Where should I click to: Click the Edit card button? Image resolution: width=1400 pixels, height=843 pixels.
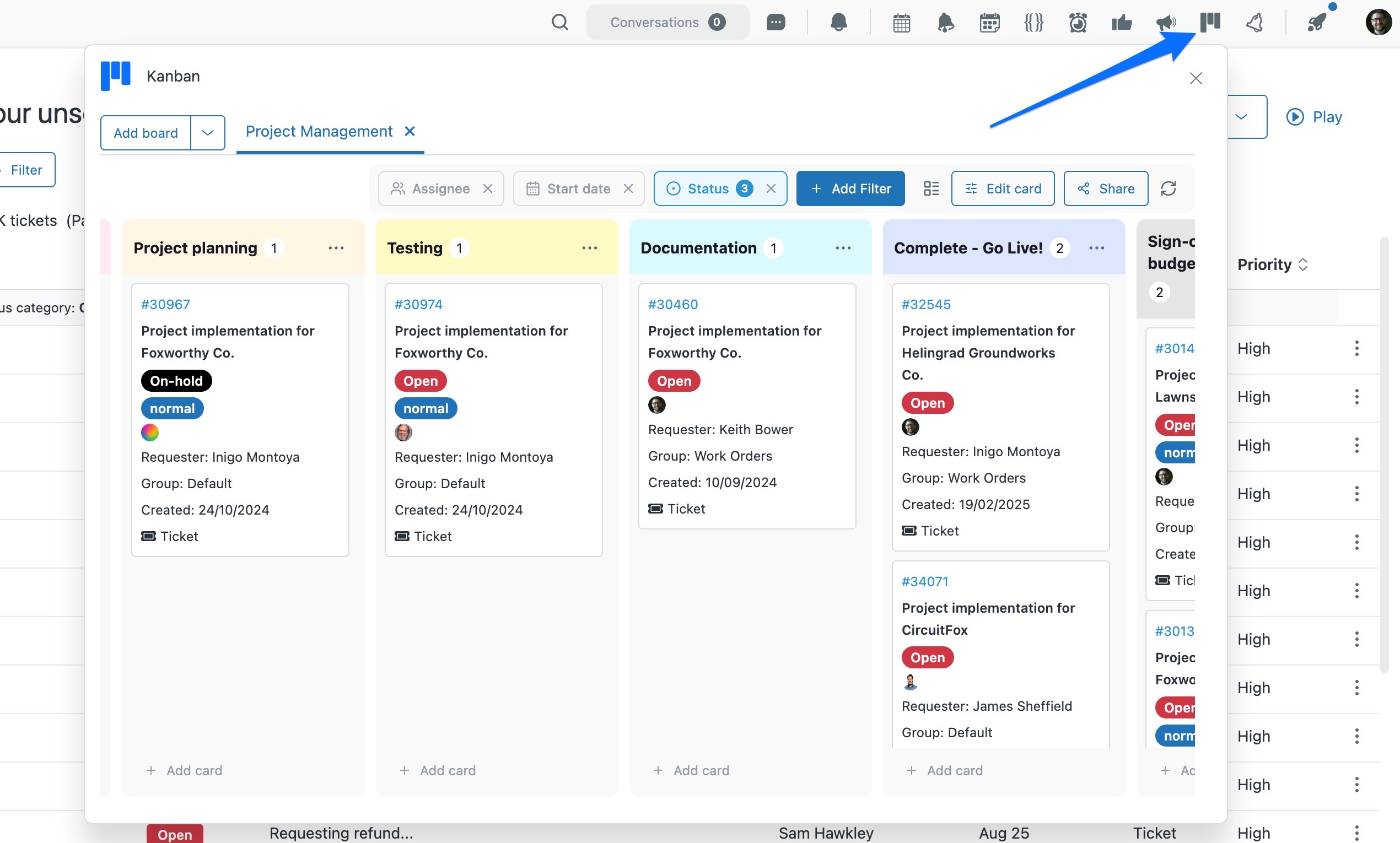[1003, 188]
